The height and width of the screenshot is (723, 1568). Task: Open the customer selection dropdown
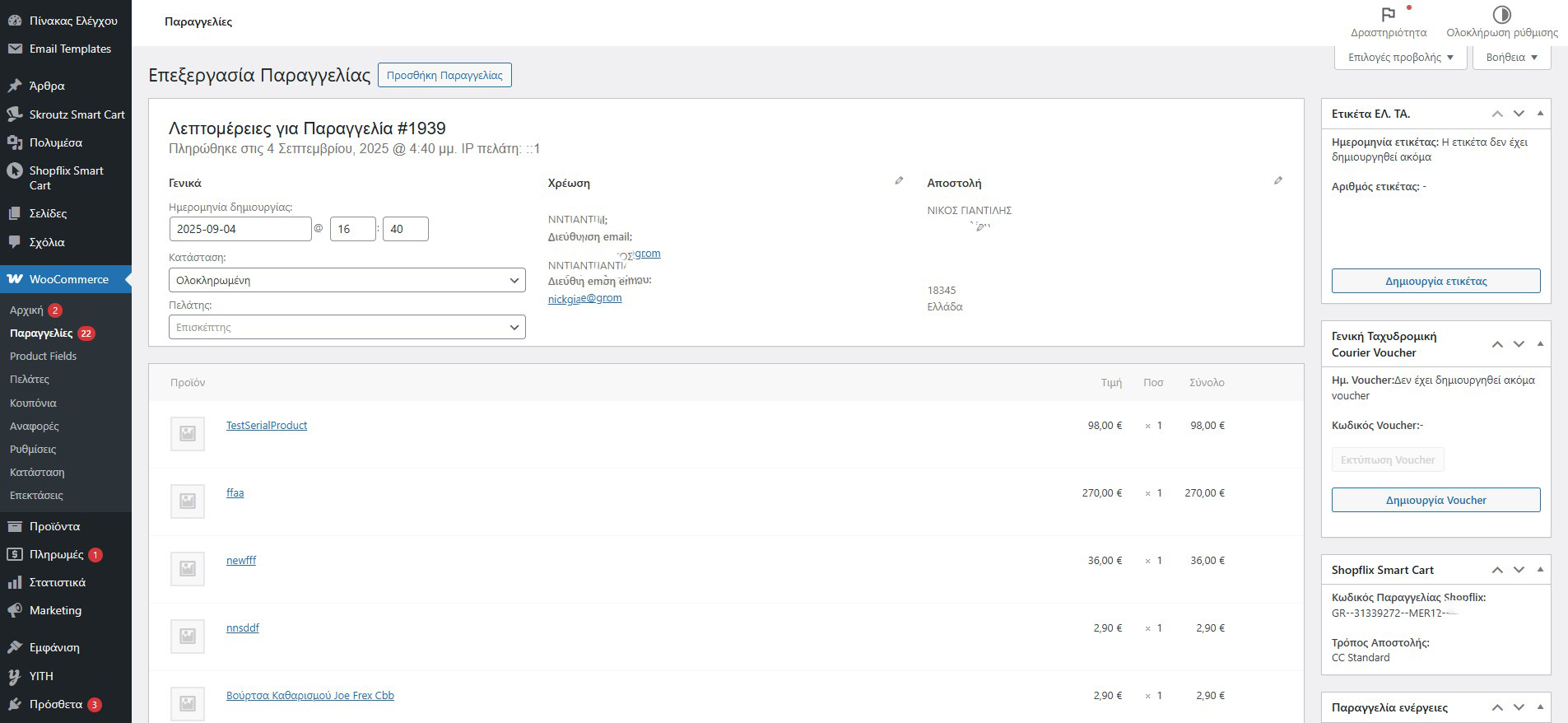tap(347, 327)
